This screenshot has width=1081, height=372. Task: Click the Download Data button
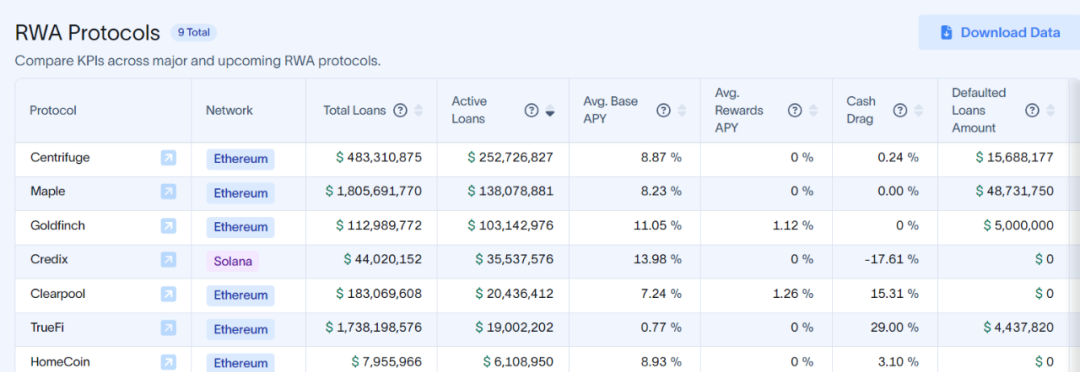click(999, 32)
